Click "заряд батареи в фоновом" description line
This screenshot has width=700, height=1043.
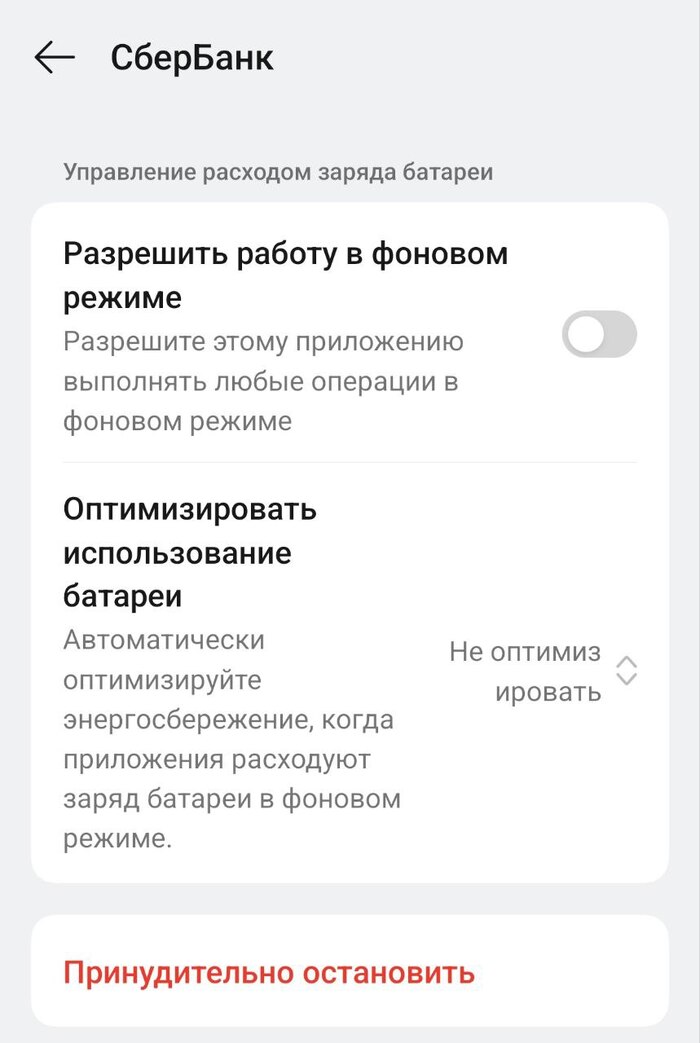coord(232,800)
